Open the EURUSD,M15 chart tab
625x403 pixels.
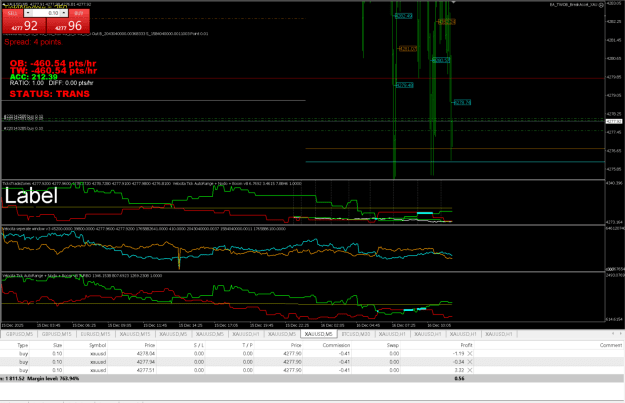95,334
